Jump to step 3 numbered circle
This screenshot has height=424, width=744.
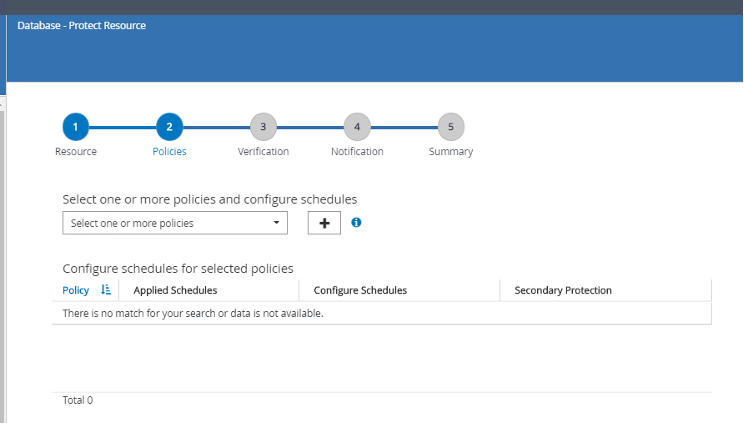263,127
